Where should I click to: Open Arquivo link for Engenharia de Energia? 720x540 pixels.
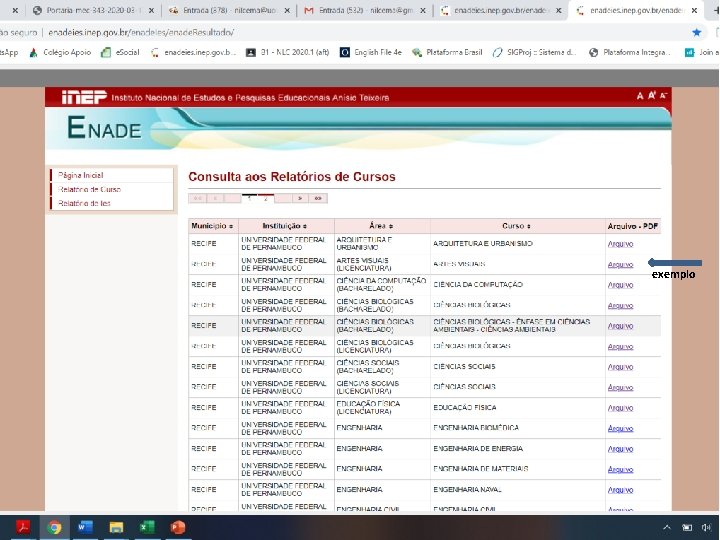[620, 449]
